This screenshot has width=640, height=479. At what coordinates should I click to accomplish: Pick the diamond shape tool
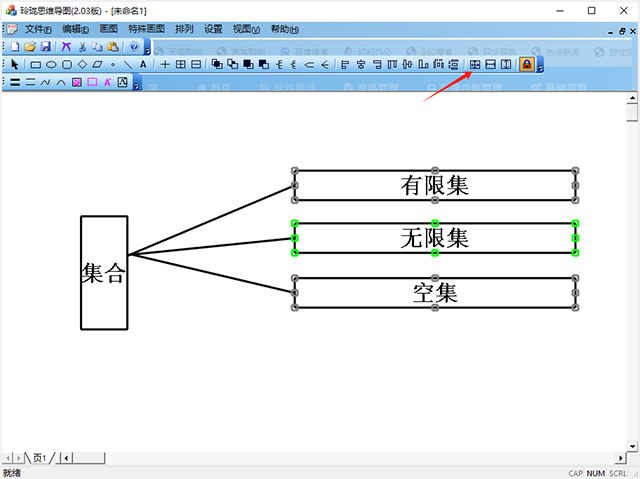(x=82, y=64)
